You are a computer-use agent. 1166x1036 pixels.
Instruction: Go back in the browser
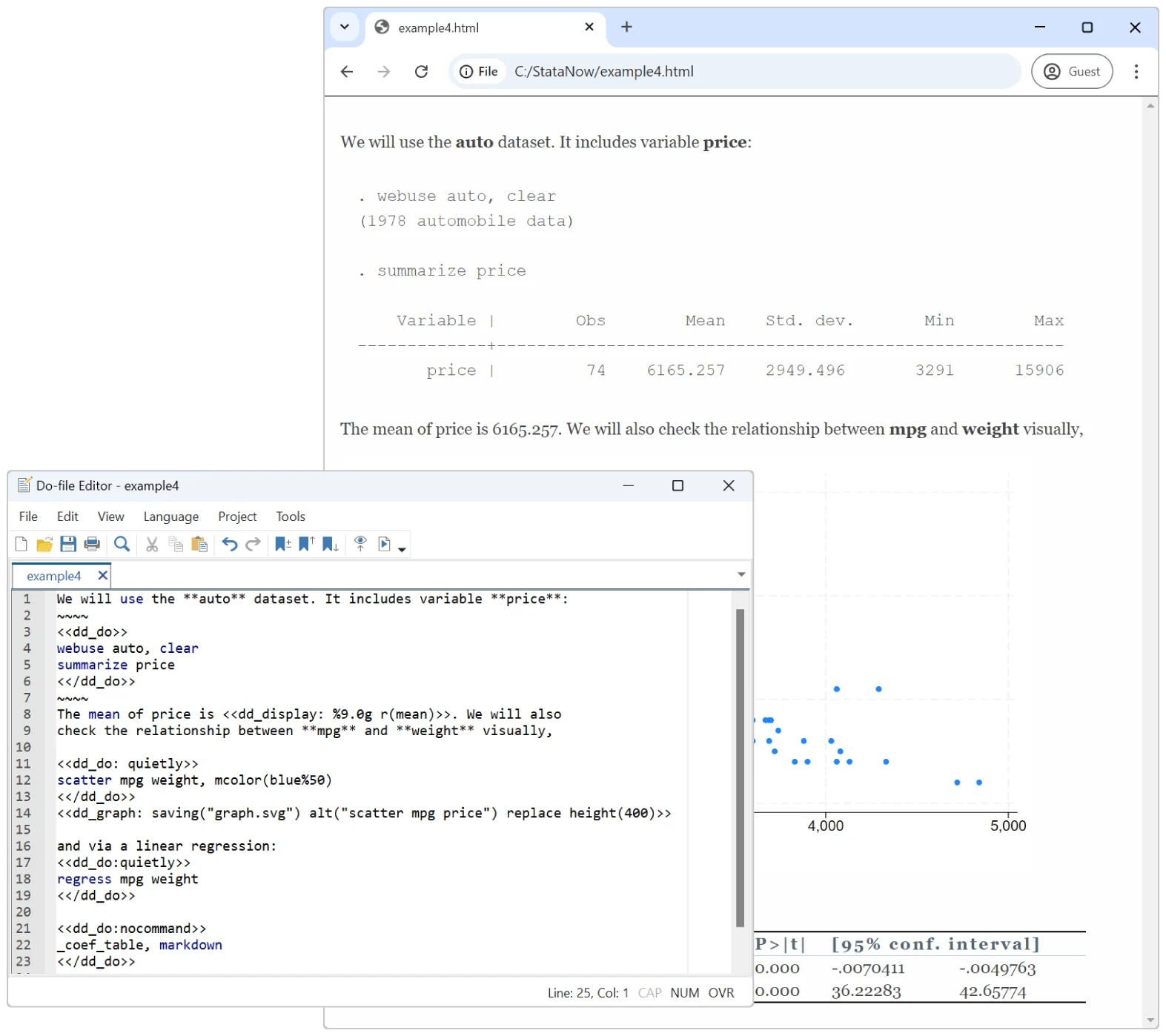347,72
